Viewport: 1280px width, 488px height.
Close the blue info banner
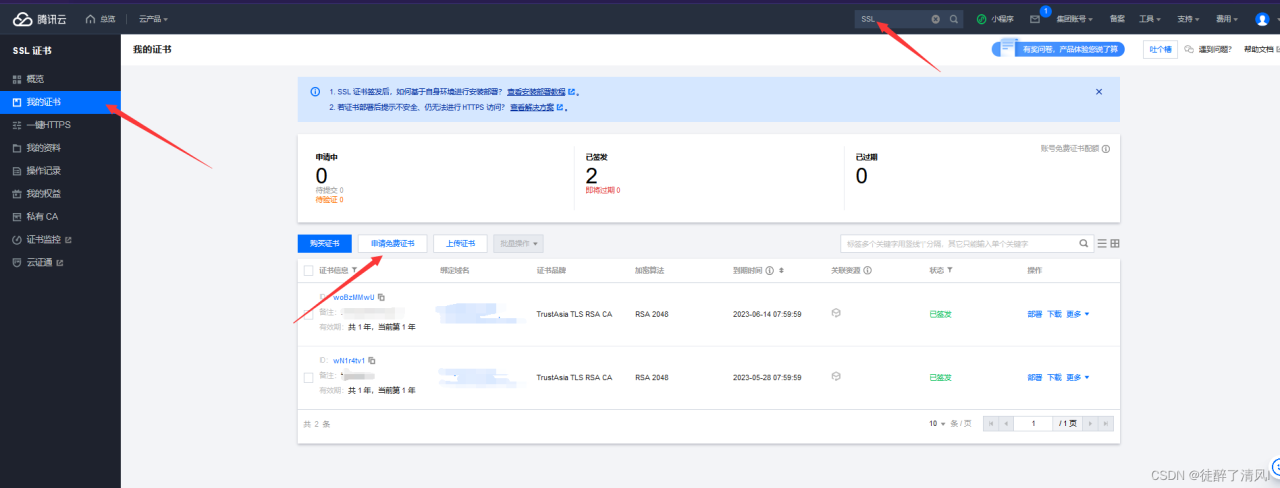point(1099,91)
